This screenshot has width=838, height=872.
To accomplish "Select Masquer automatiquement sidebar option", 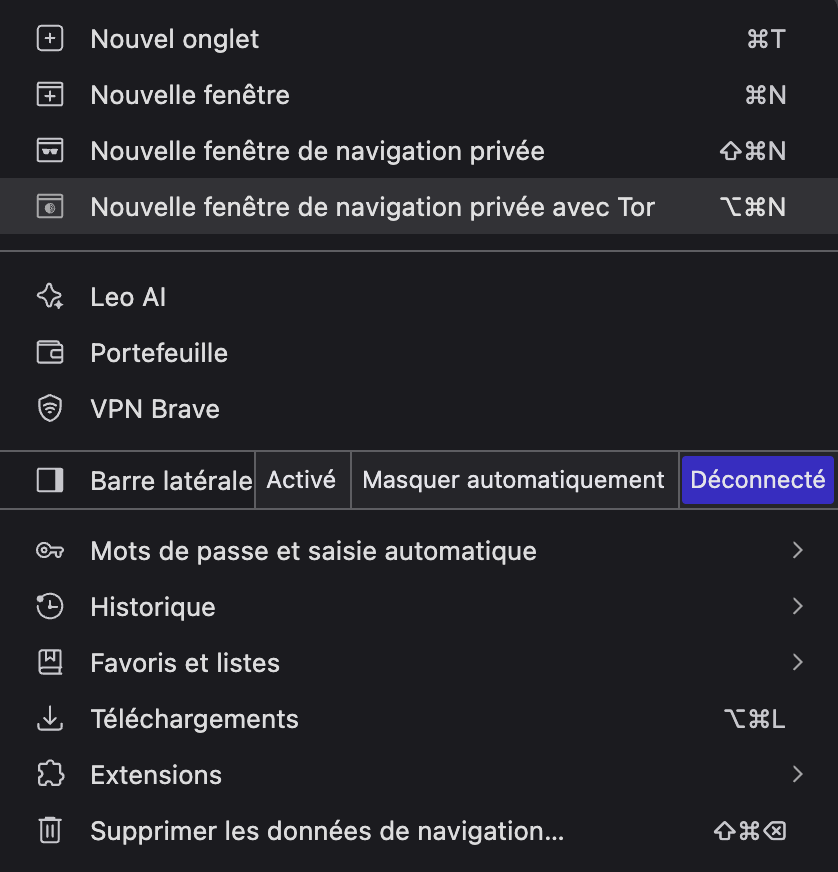I will (513, 480).
